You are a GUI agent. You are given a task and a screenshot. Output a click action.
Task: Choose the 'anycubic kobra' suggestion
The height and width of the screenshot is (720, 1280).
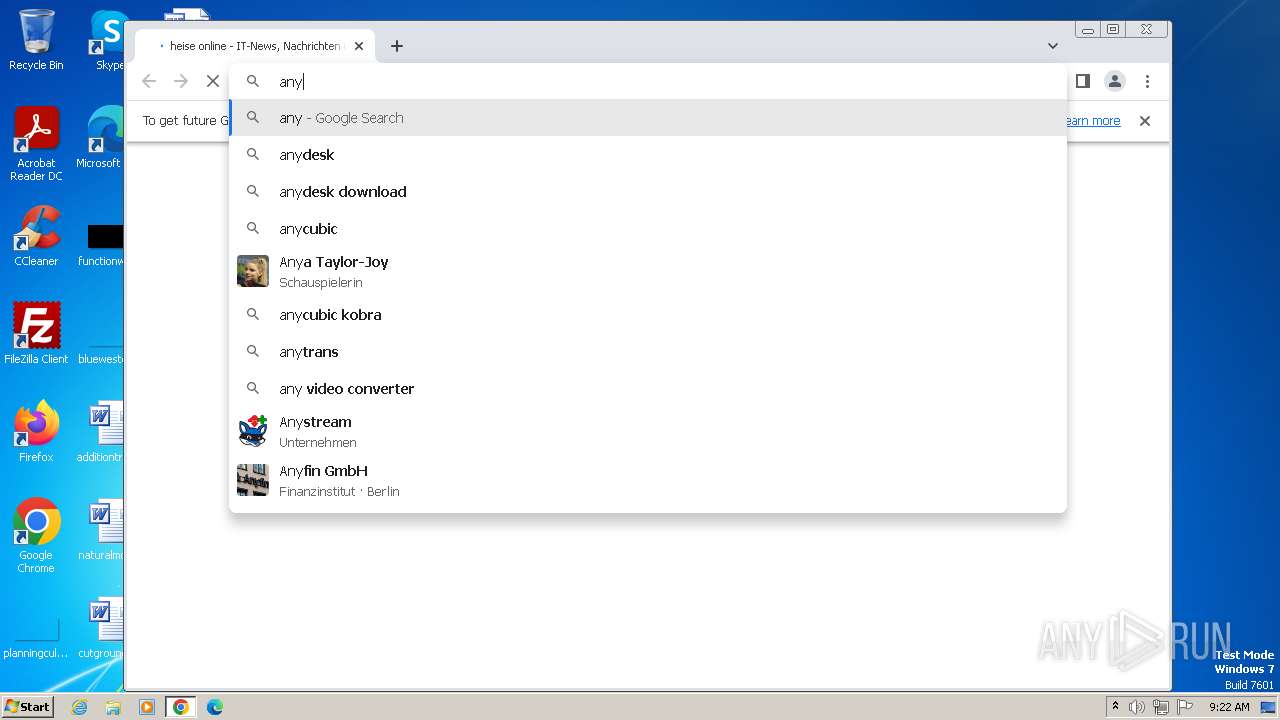[648, 315]
